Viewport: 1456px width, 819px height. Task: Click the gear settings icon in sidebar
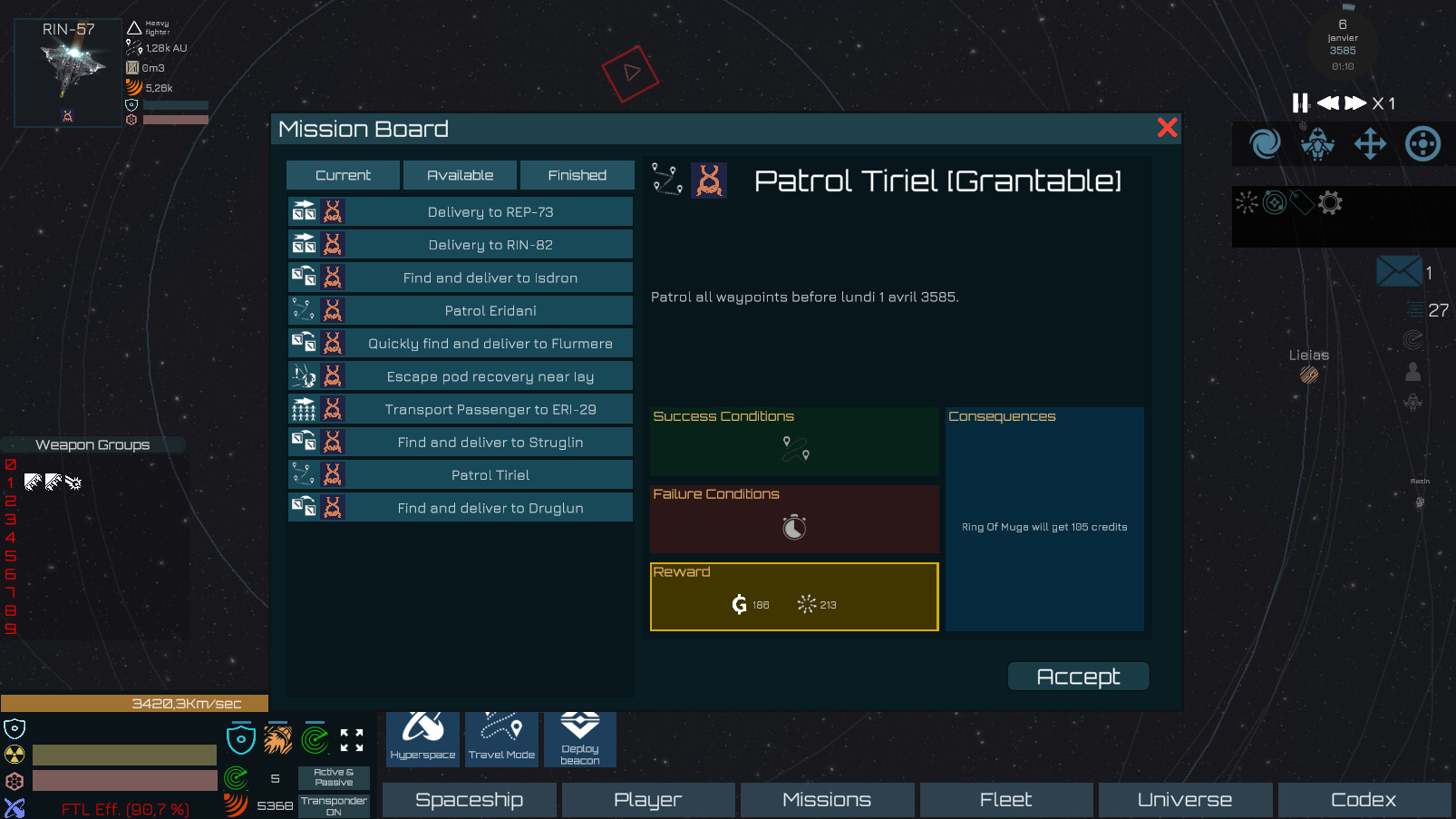(1330, 204)
